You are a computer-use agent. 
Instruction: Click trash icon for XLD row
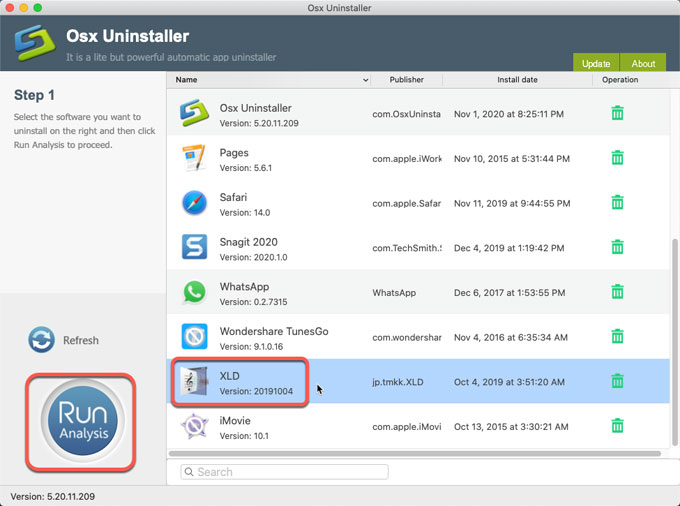pyautogui.click(x=618, y=381)
